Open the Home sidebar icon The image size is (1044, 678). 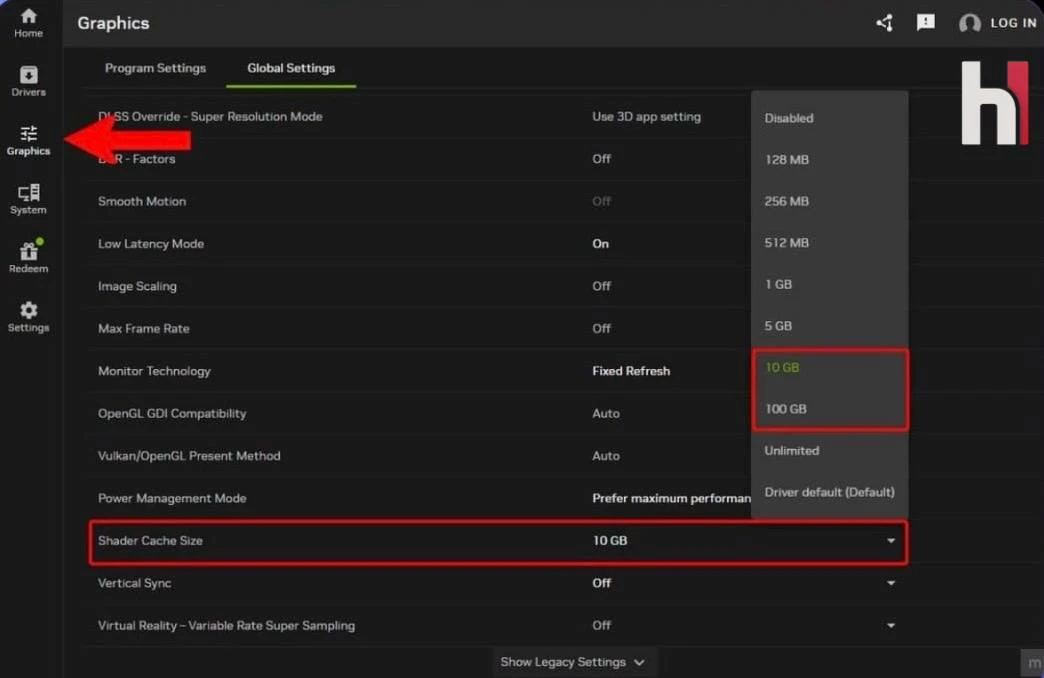(28, 22)
